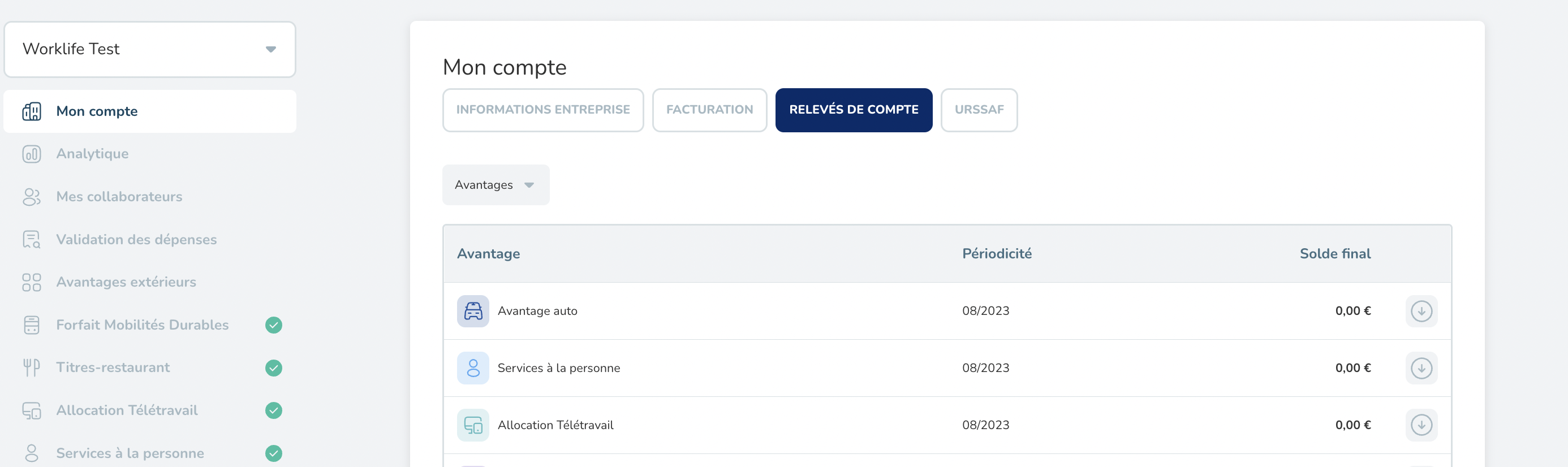Click the Allocation Télétravail green checkmark in sidebar

pyautogui.click(x=274, y=410)
